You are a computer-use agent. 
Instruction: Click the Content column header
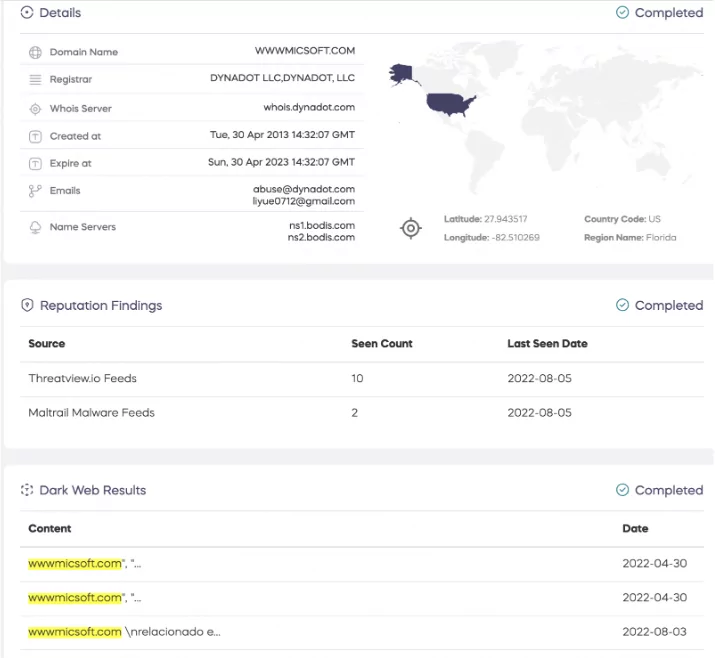50,528
